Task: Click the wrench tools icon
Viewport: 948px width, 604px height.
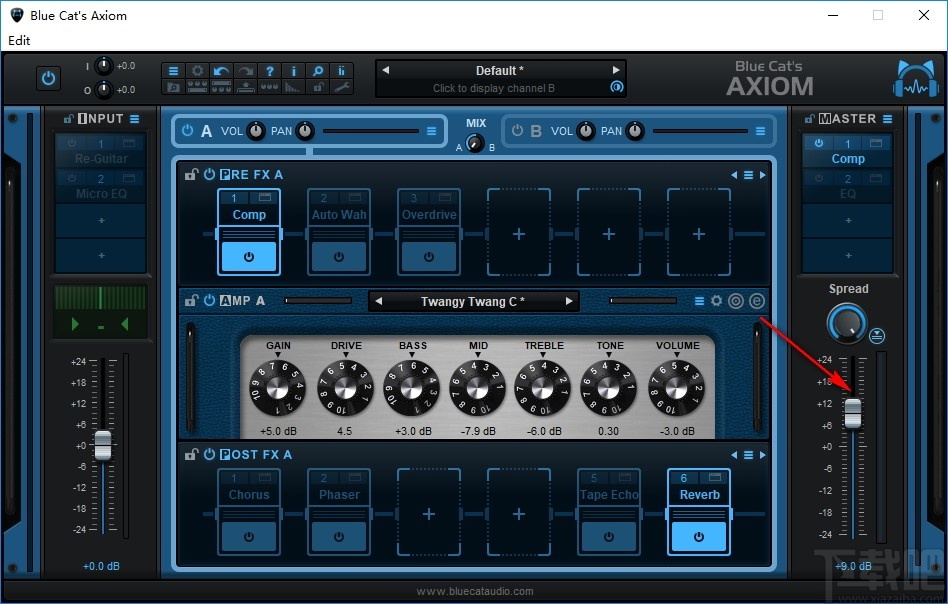Action: (342, 87)
